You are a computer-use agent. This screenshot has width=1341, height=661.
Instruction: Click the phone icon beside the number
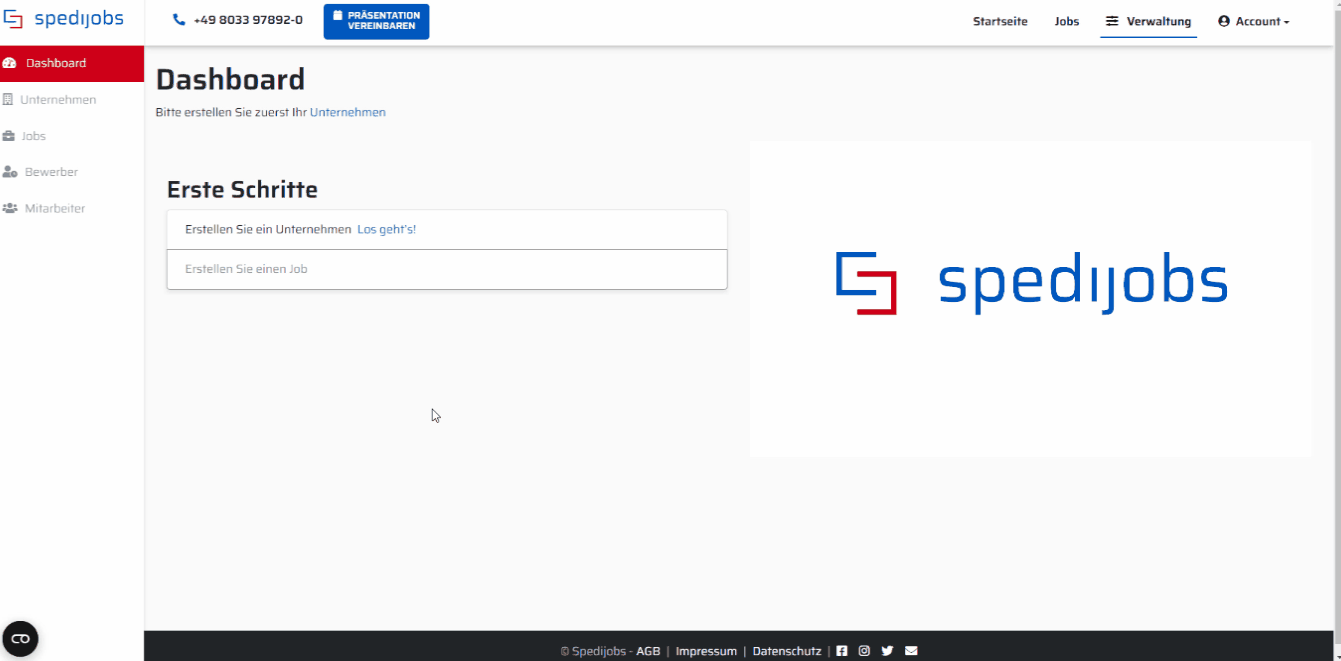[x=179, y=20]
